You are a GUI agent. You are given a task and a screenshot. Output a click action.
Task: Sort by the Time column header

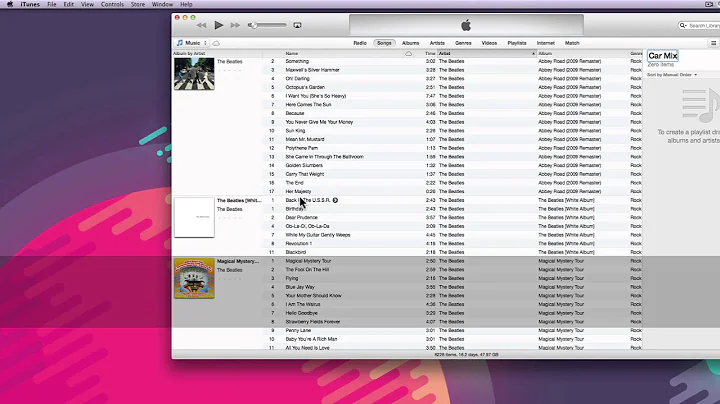coord(430,54)
